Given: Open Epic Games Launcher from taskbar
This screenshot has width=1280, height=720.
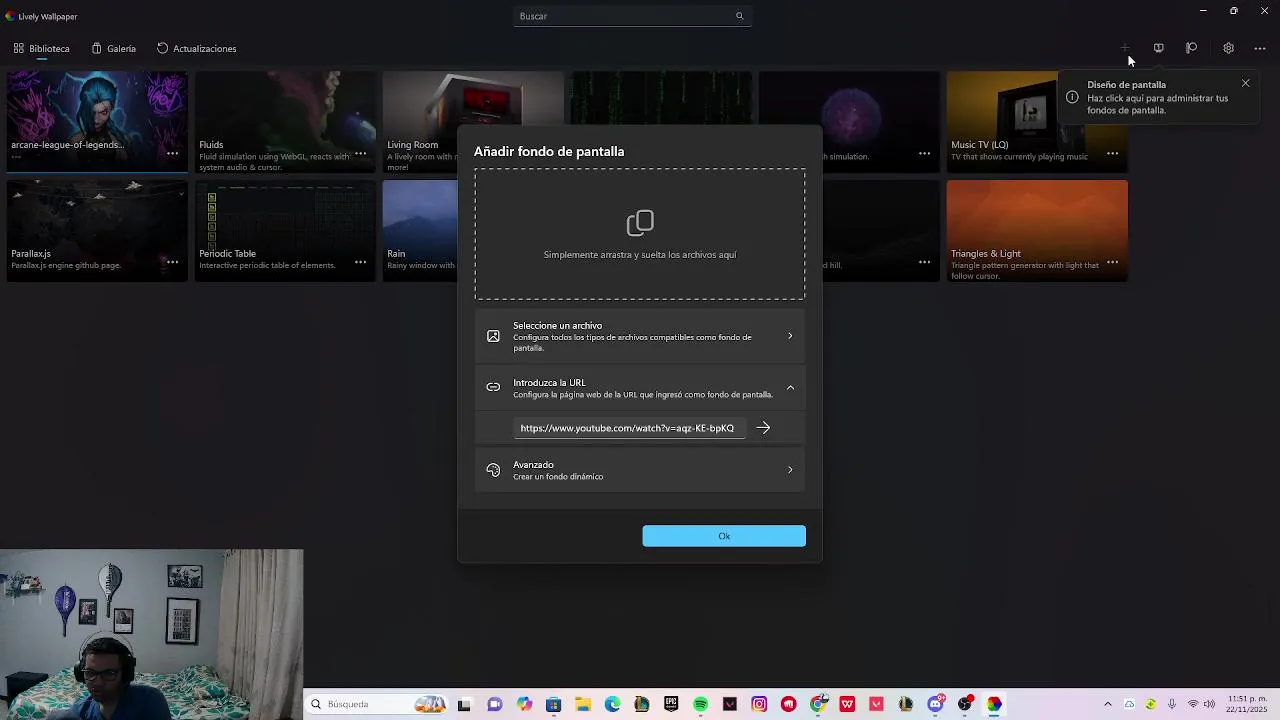Looking at the screenshot, I should [x=671, y=704].
